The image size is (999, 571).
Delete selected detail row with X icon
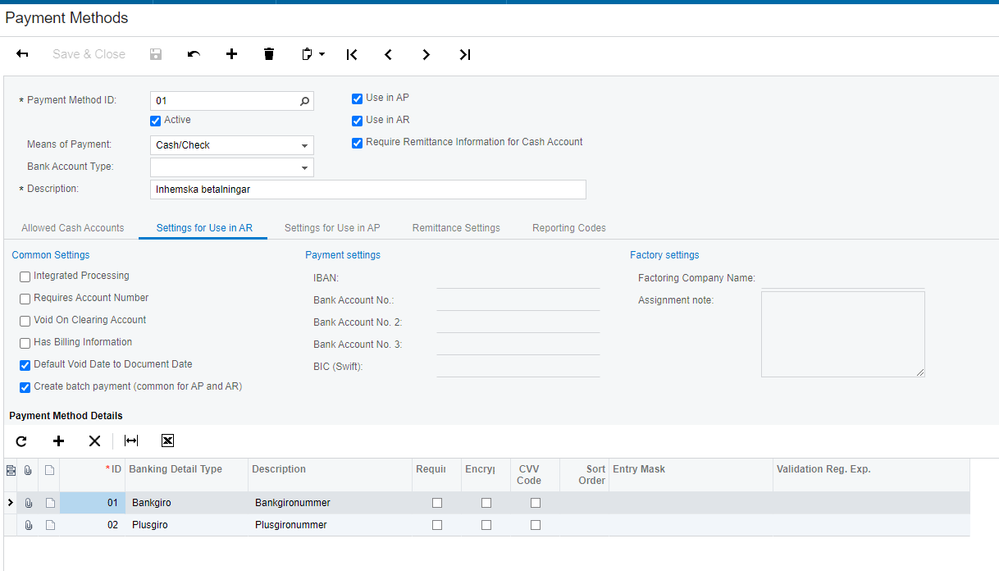coord(94,441)
